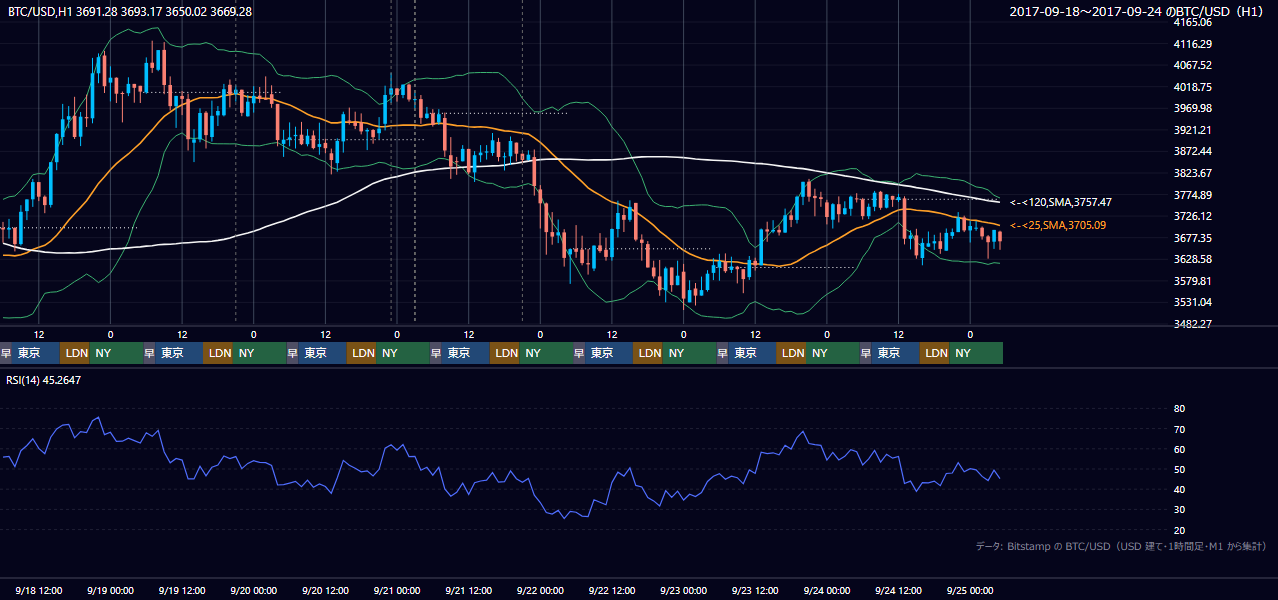Click the Bitstamp data source note
Image resolution: width=1278 pixels, height=600 pixels.
[x=1121, y=546]
